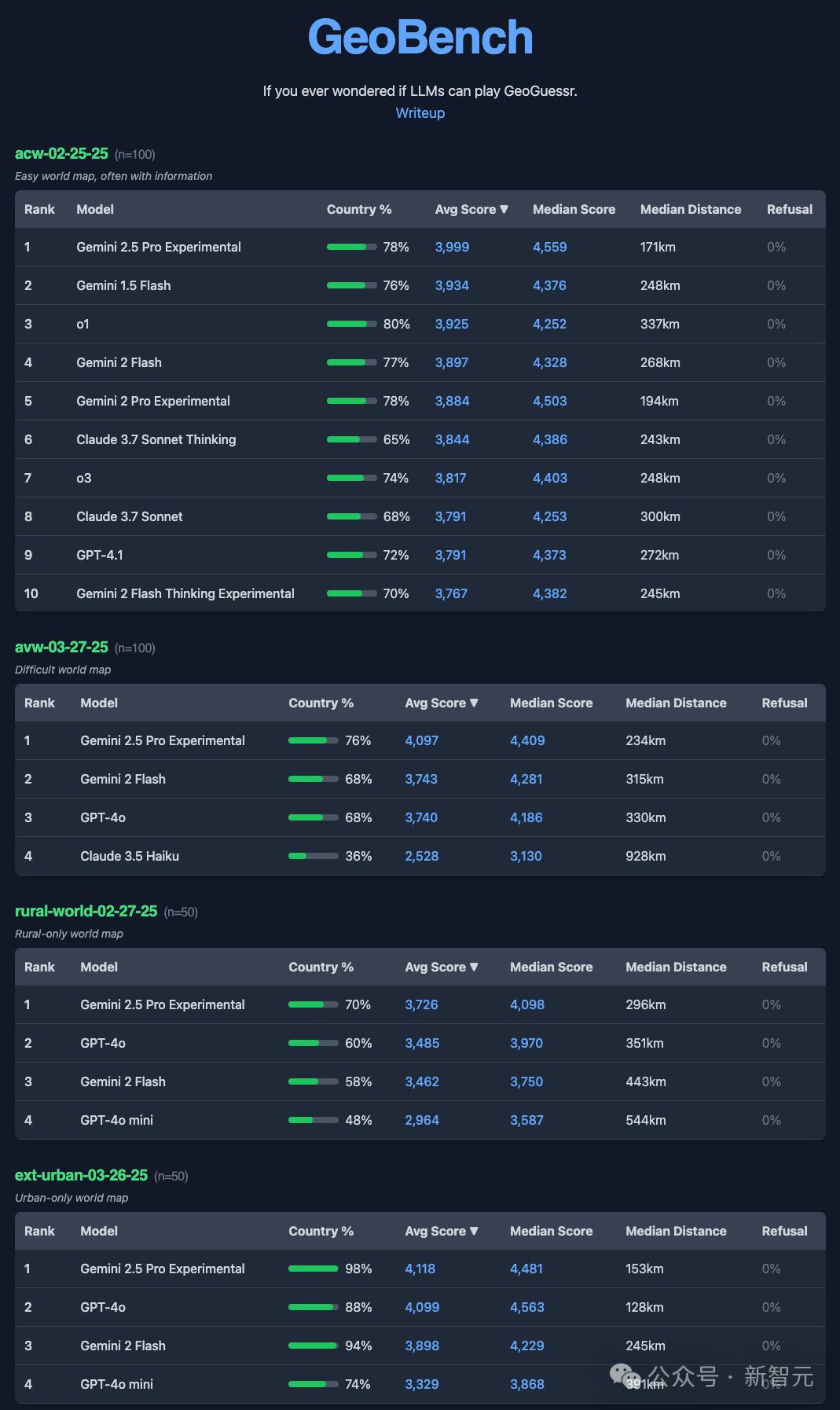Click the WeChat logo icon in watermark
840x1410 pixels.
[626, 1376]
